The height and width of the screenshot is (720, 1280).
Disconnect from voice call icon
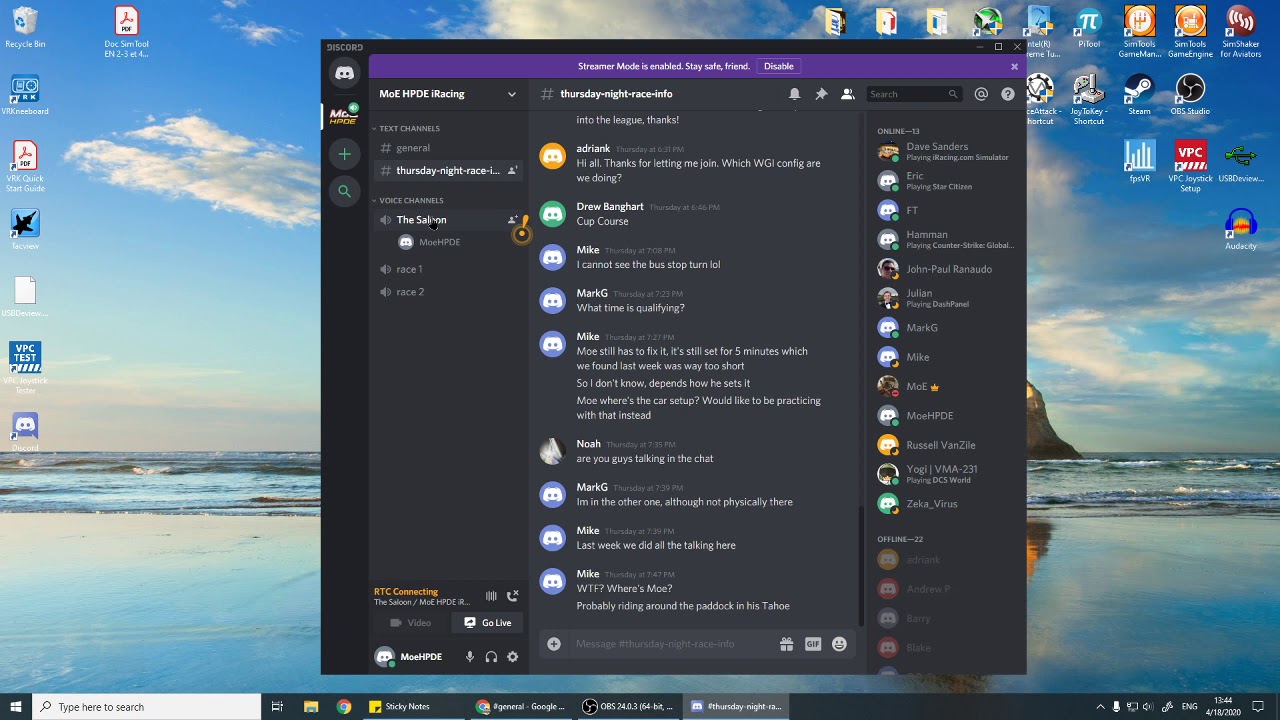point(513,596)
